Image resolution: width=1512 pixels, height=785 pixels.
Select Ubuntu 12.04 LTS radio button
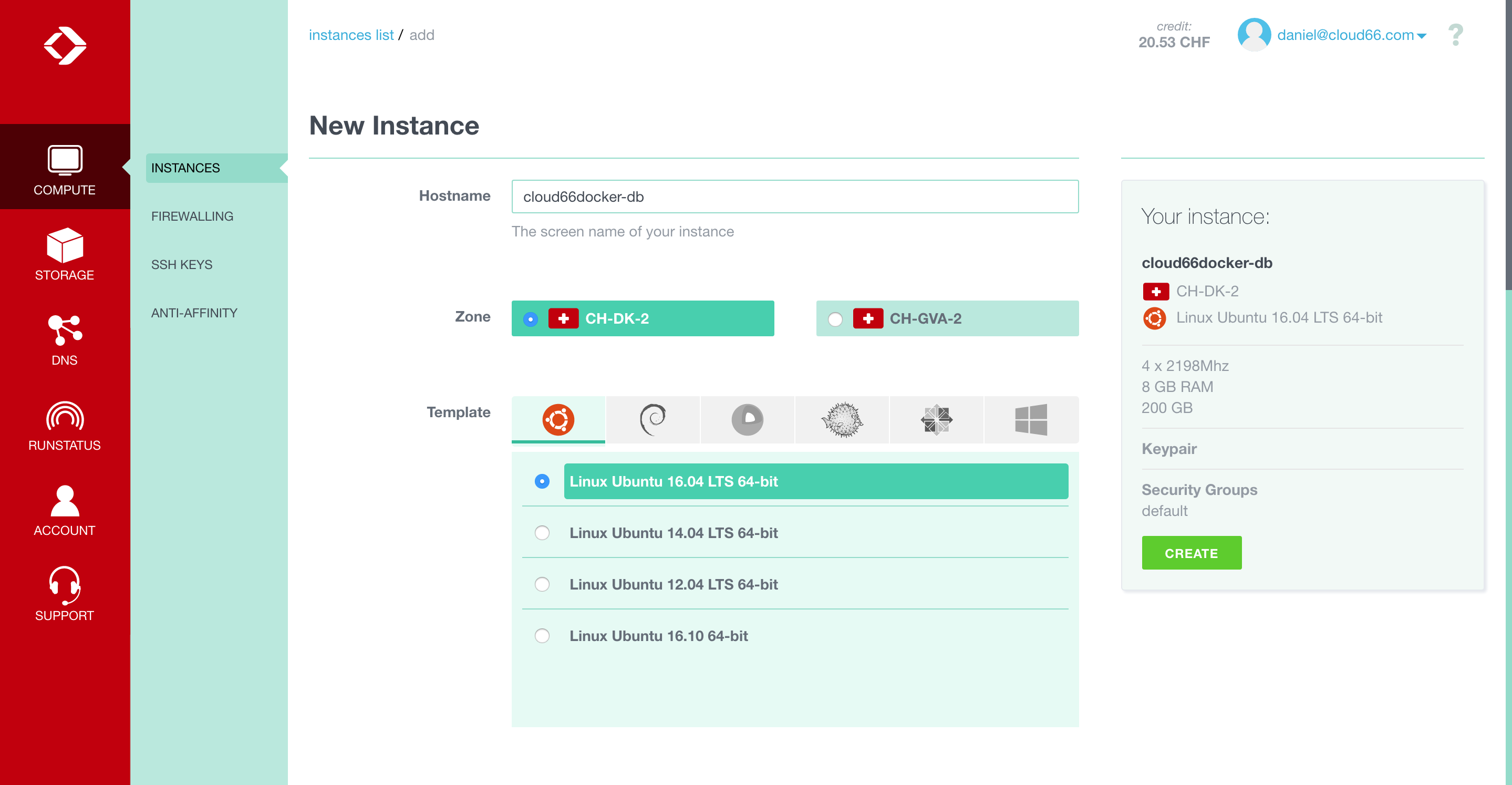click(542, 584)
